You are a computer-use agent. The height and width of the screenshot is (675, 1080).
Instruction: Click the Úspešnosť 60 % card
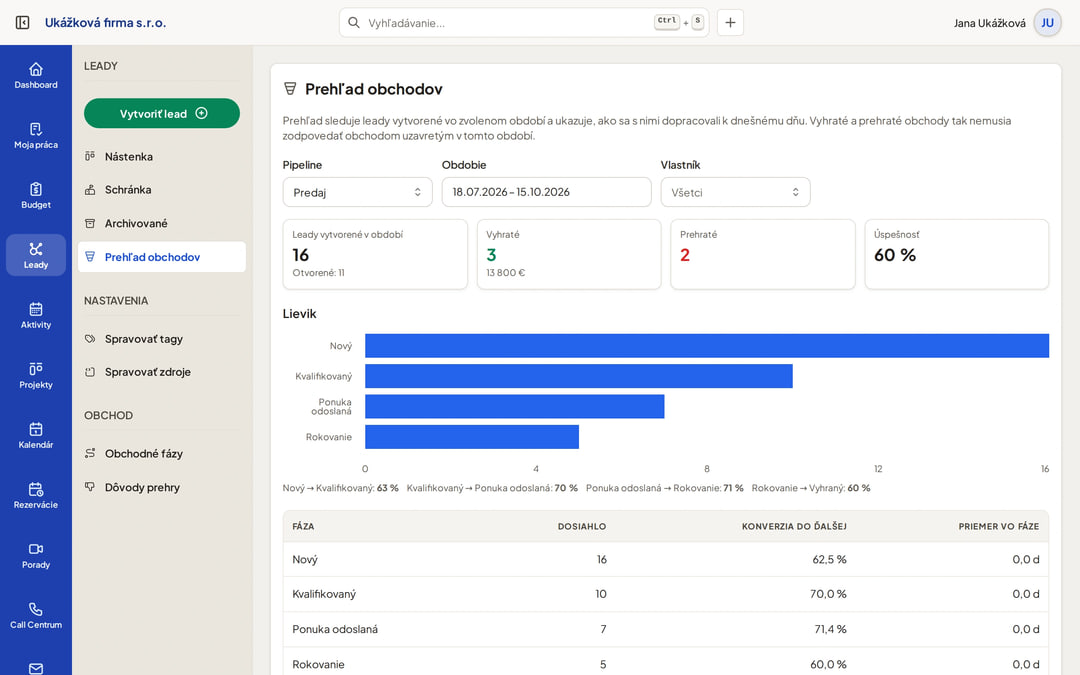pyautogui.click(x=957, y=254)
